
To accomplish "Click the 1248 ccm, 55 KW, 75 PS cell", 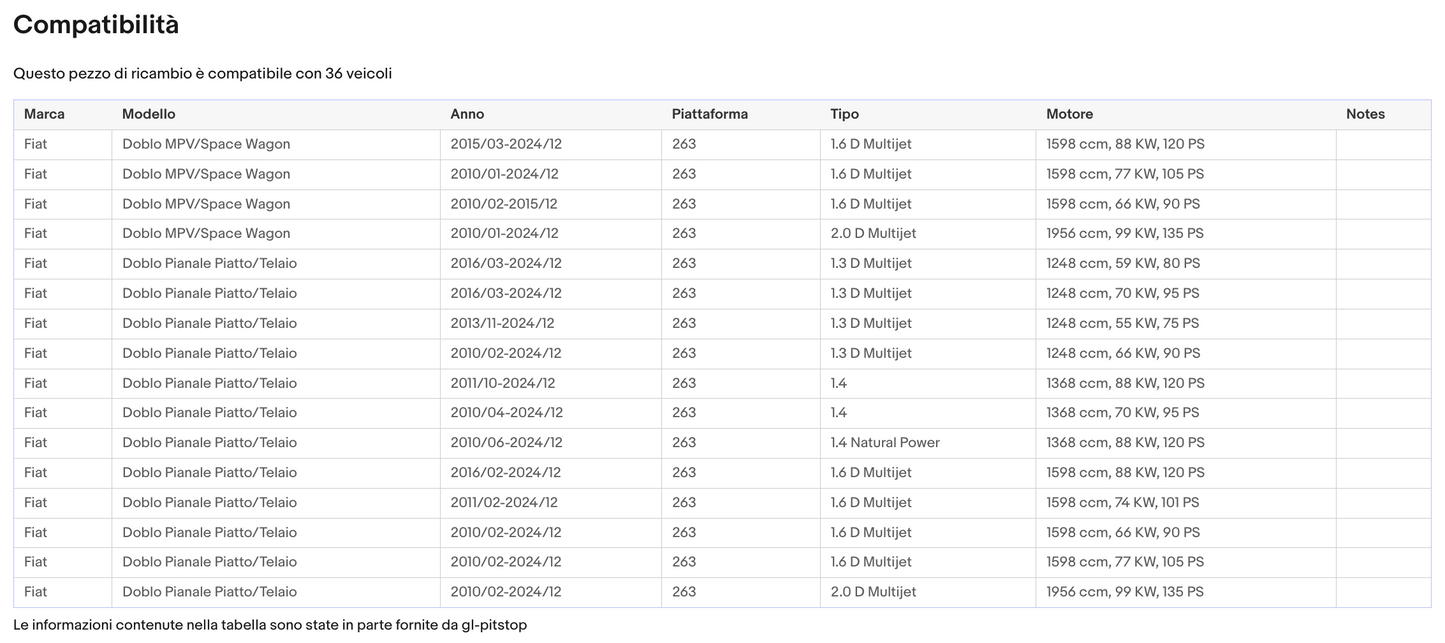I will (x=1122, y=323).
